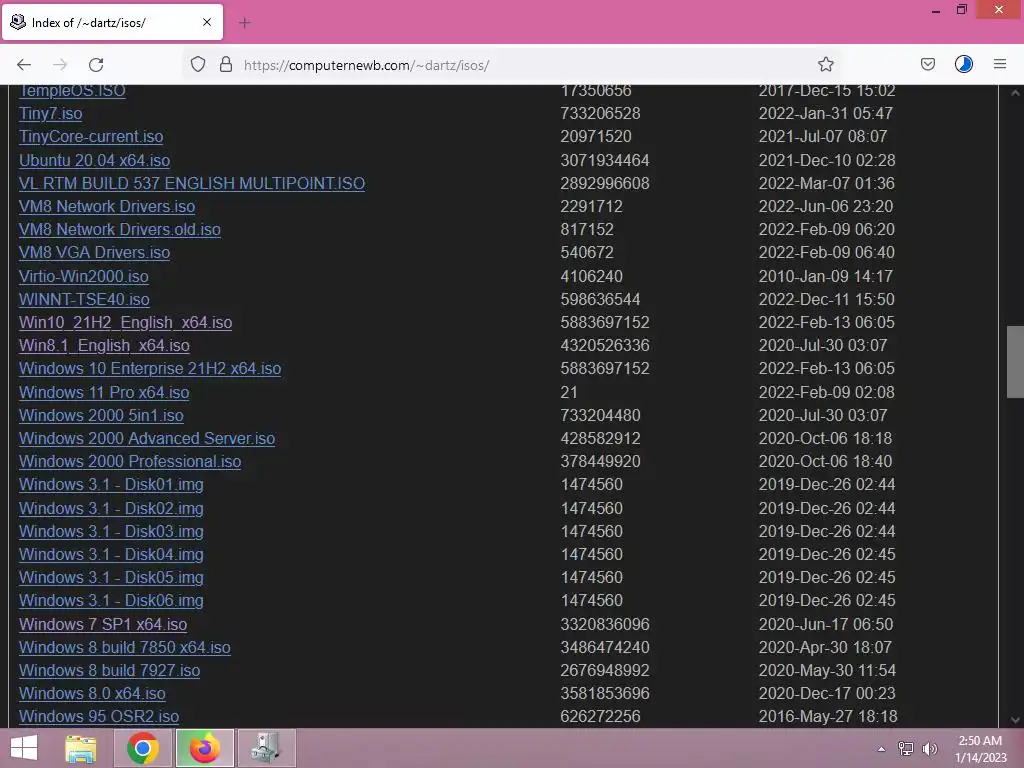The image size is (1024, 768).
Task: Save page to Pocket
Action: (928, 65)
